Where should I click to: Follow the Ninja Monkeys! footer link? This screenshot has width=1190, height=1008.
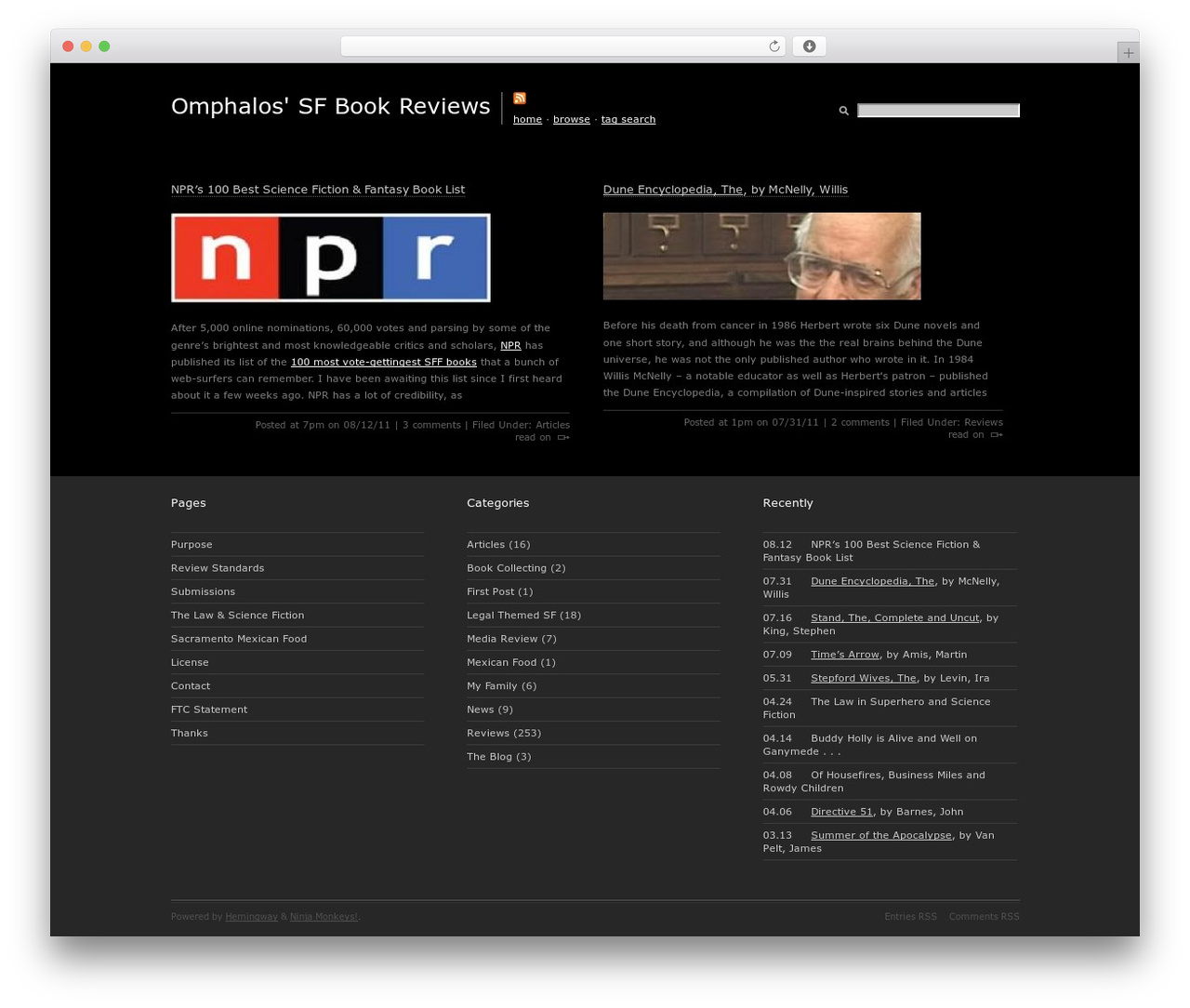pyautogui.click(x=324, y=917)
